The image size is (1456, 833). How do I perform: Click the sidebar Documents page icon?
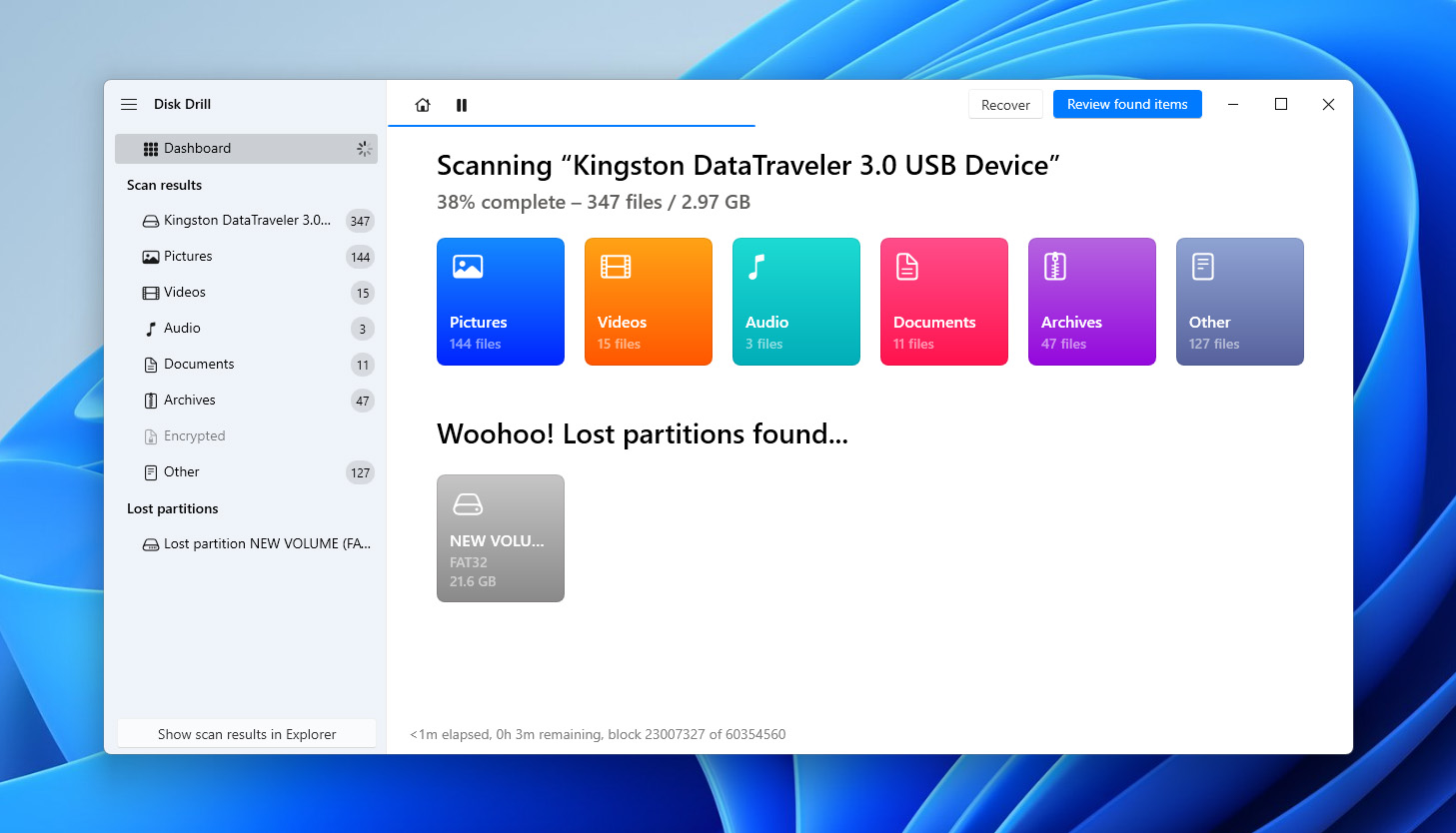click(x=151, y=365)
